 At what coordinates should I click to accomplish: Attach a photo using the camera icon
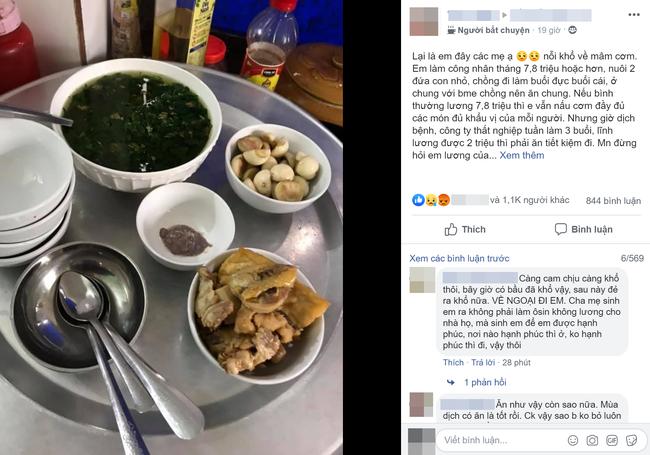point(592,440)
